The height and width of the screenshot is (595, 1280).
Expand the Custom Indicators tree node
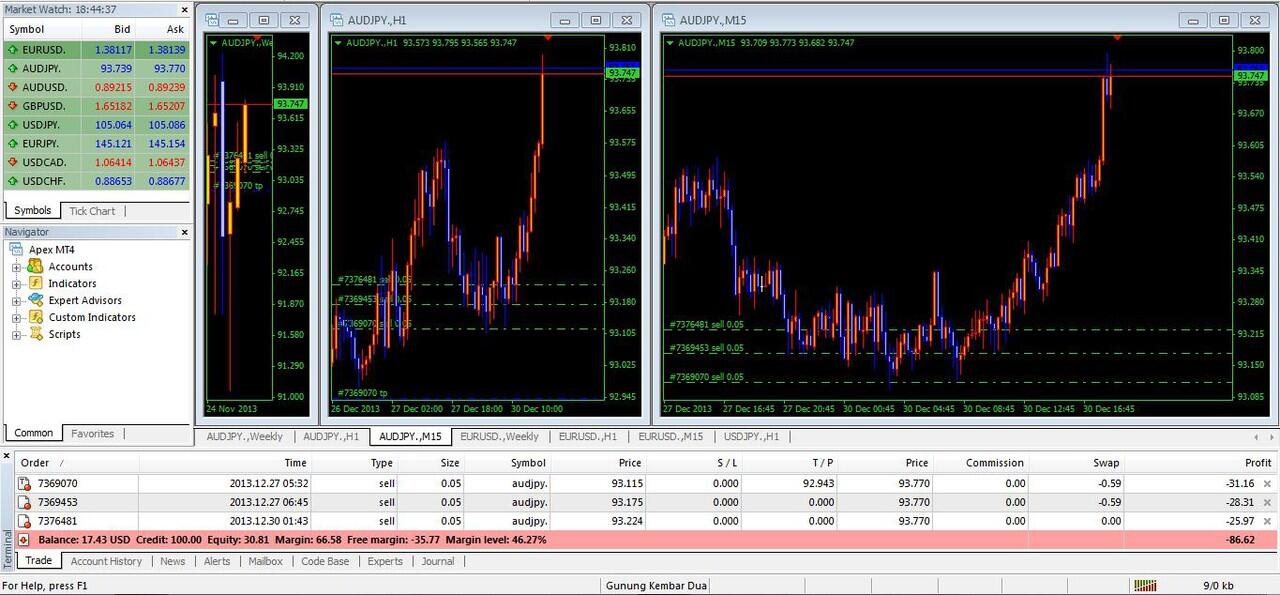[16, 318]
